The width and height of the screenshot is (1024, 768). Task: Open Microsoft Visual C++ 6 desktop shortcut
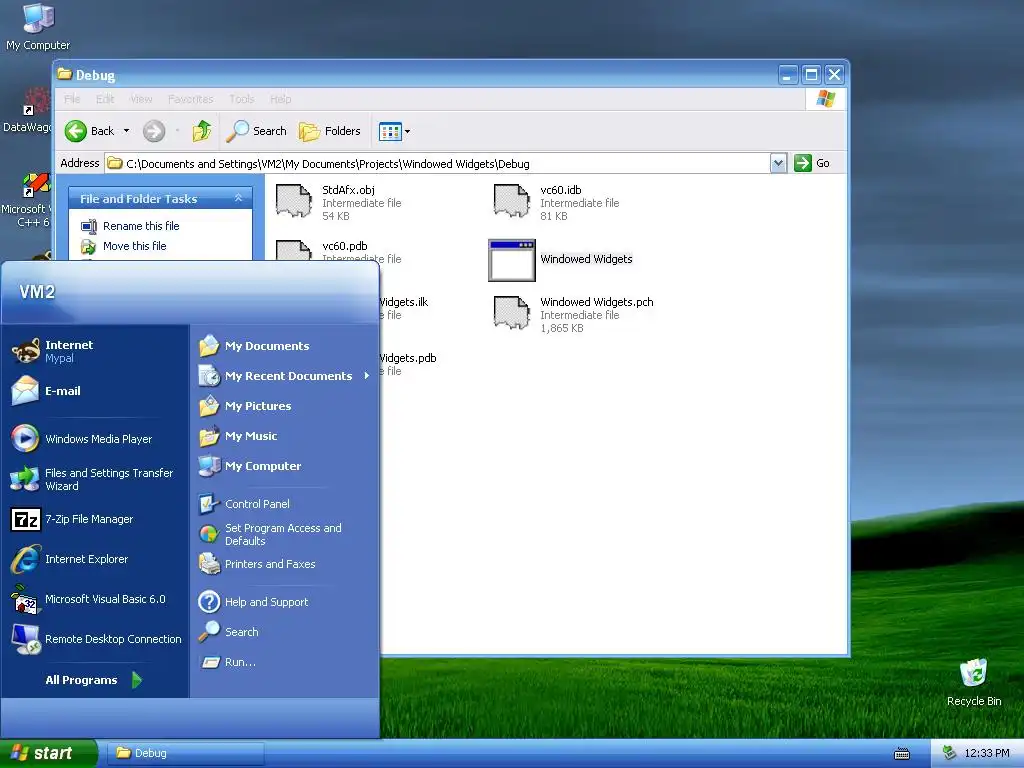pos(26,200)
